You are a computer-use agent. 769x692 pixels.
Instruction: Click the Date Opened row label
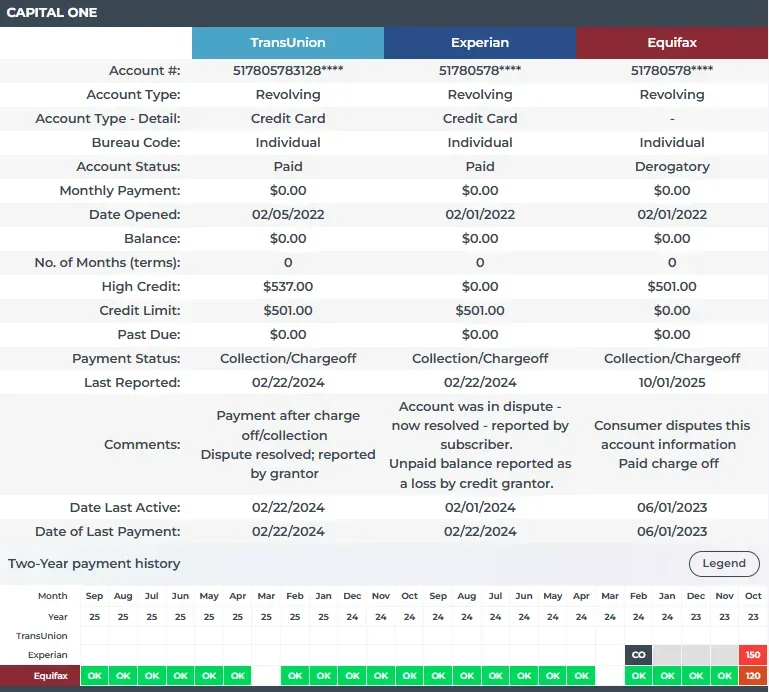pyautogui.click(x=134, y=215)
